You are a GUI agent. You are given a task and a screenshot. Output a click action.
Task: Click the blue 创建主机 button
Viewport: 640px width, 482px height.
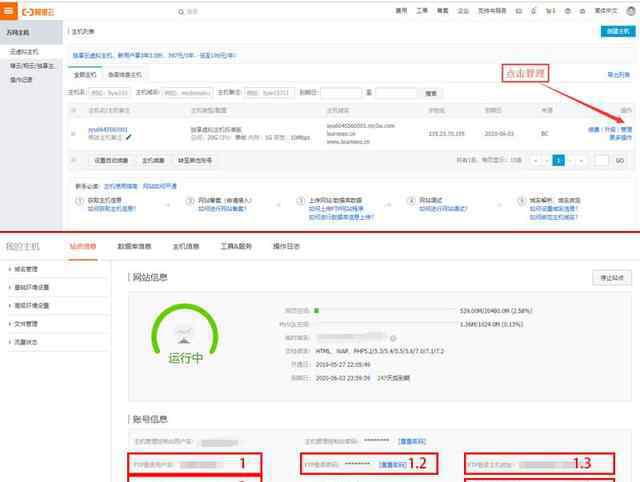tap(617, 31)
